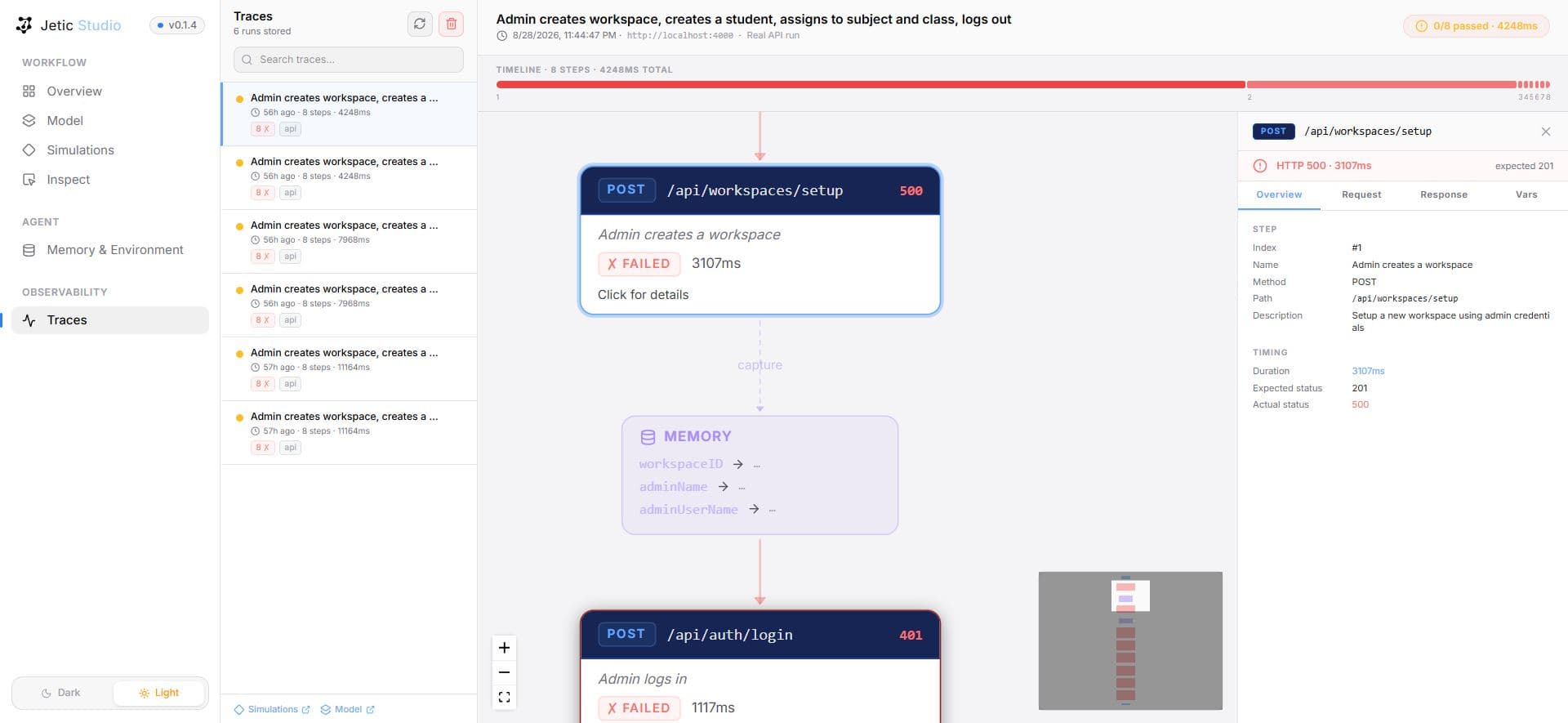Screen dimensions: 1568x723
Task: Click the 0/8 passed status badge
Action: (1476, 26)
